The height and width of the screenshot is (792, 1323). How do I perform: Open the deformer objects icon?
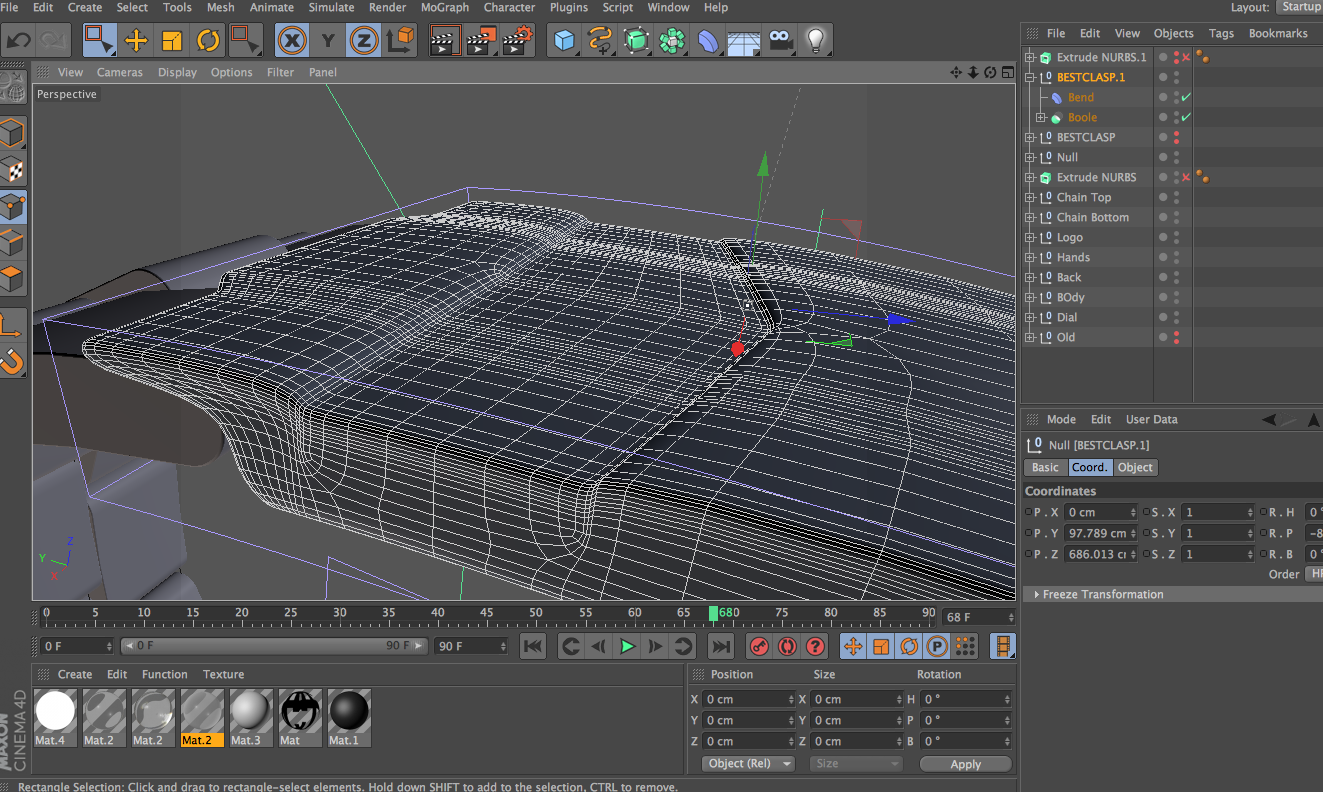tap(709, 41)
